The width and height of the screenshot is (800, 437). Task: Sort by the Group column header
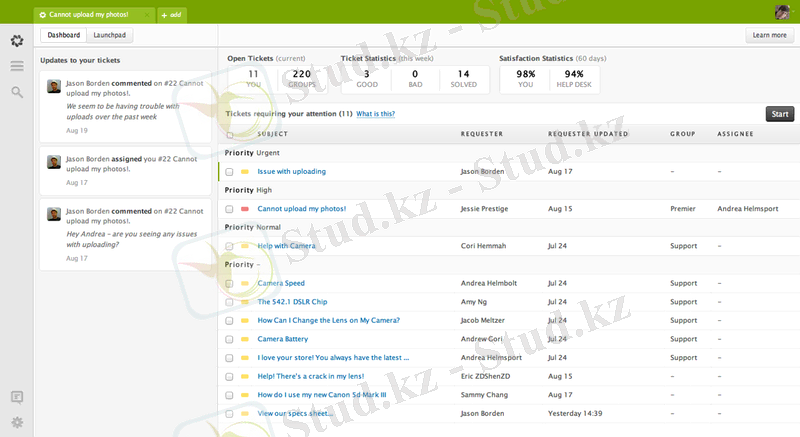pyautogui.click(x=683, y=134)
